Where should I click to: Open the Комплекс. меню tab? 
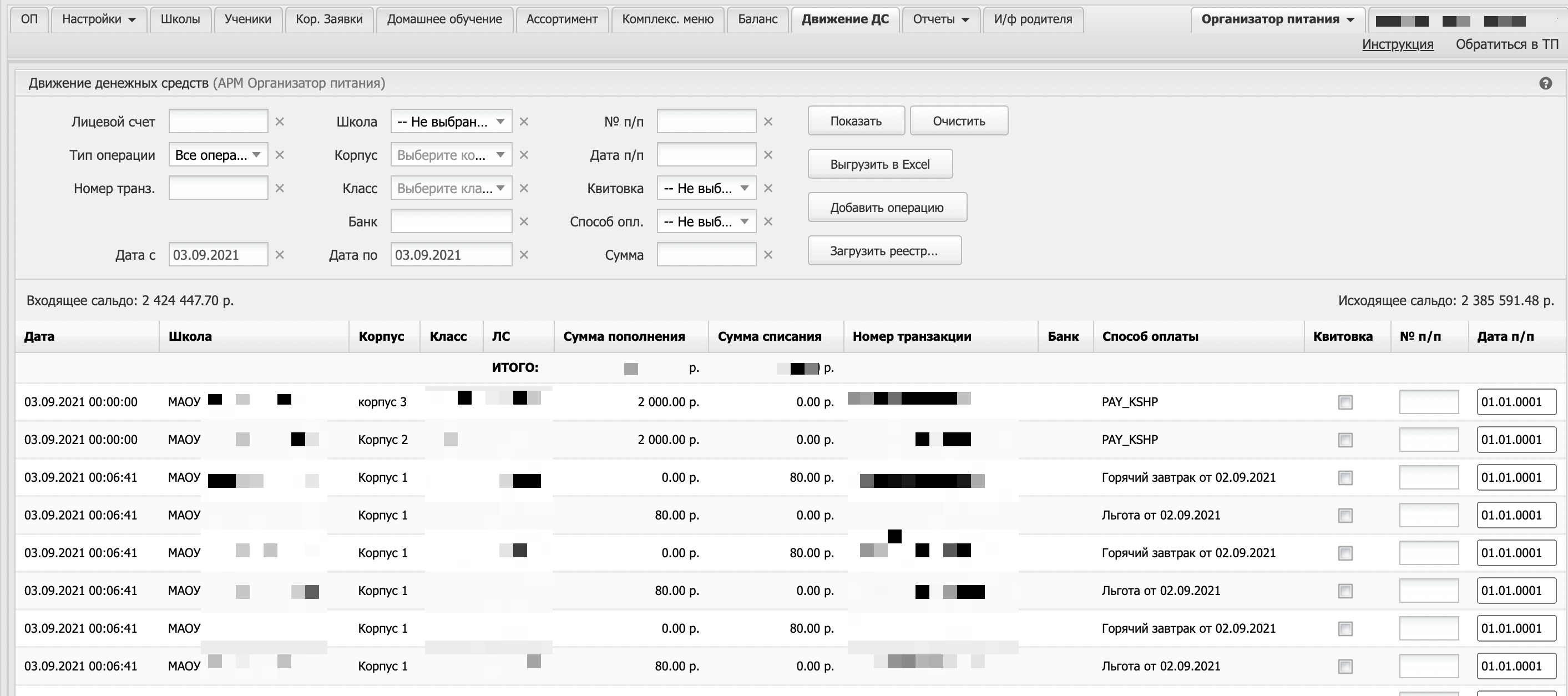(x=667, y=19)
